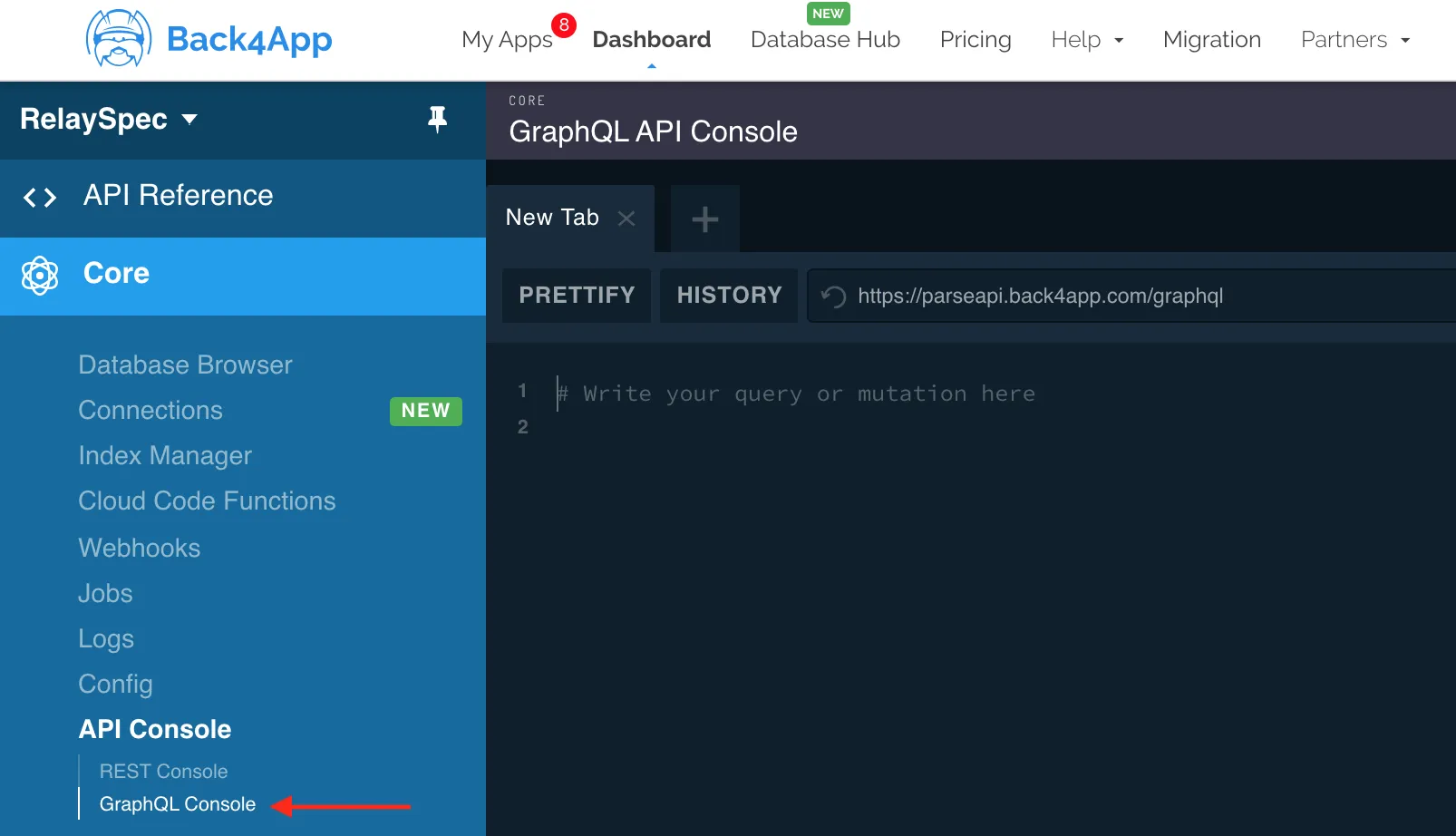Open My Apps in top navigation

tap(507, 40)
